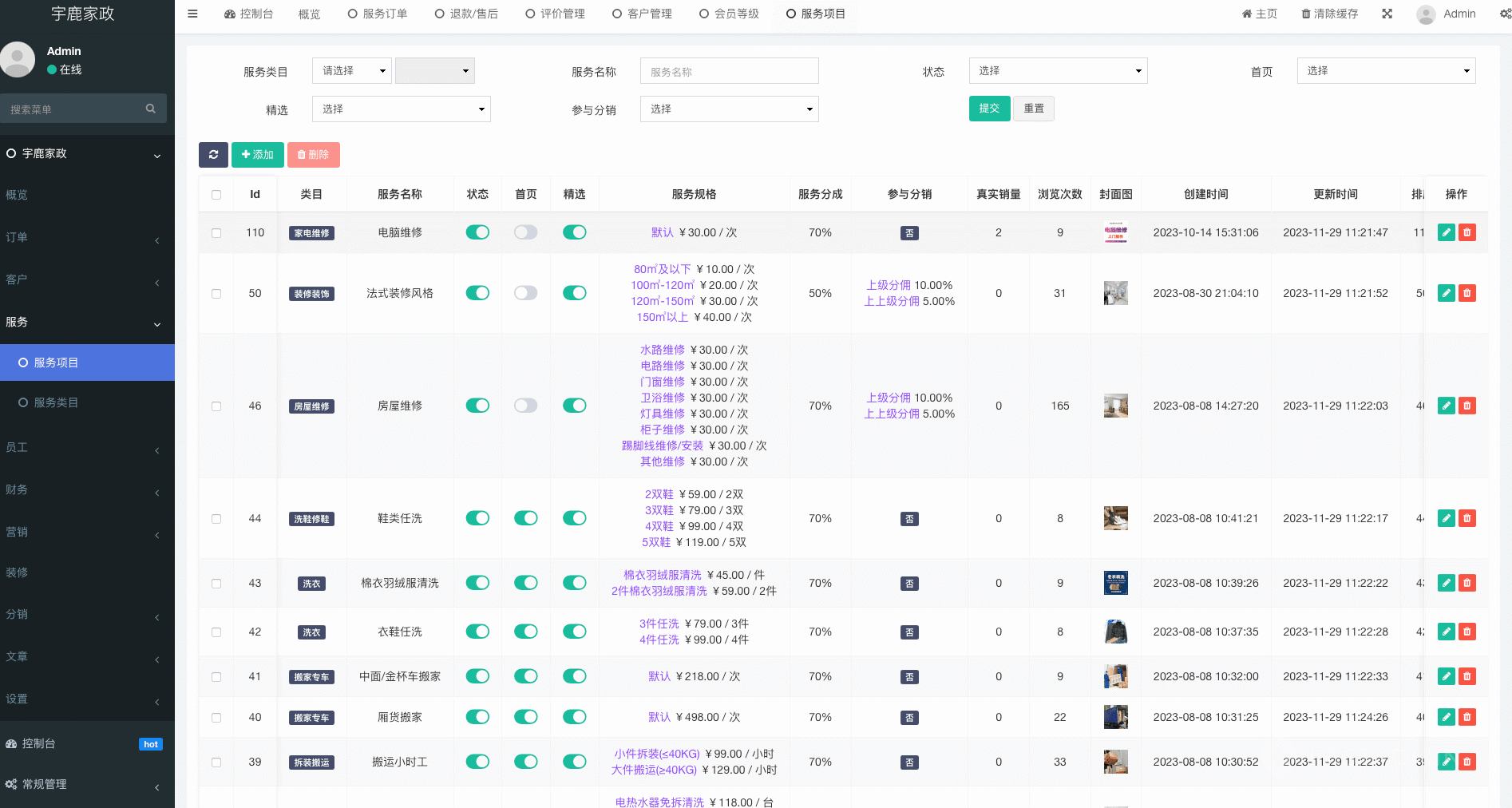The width and height of the screenshot is (1512, 808).
Task: Click the refresh table icon button
Action: [213, 155]
